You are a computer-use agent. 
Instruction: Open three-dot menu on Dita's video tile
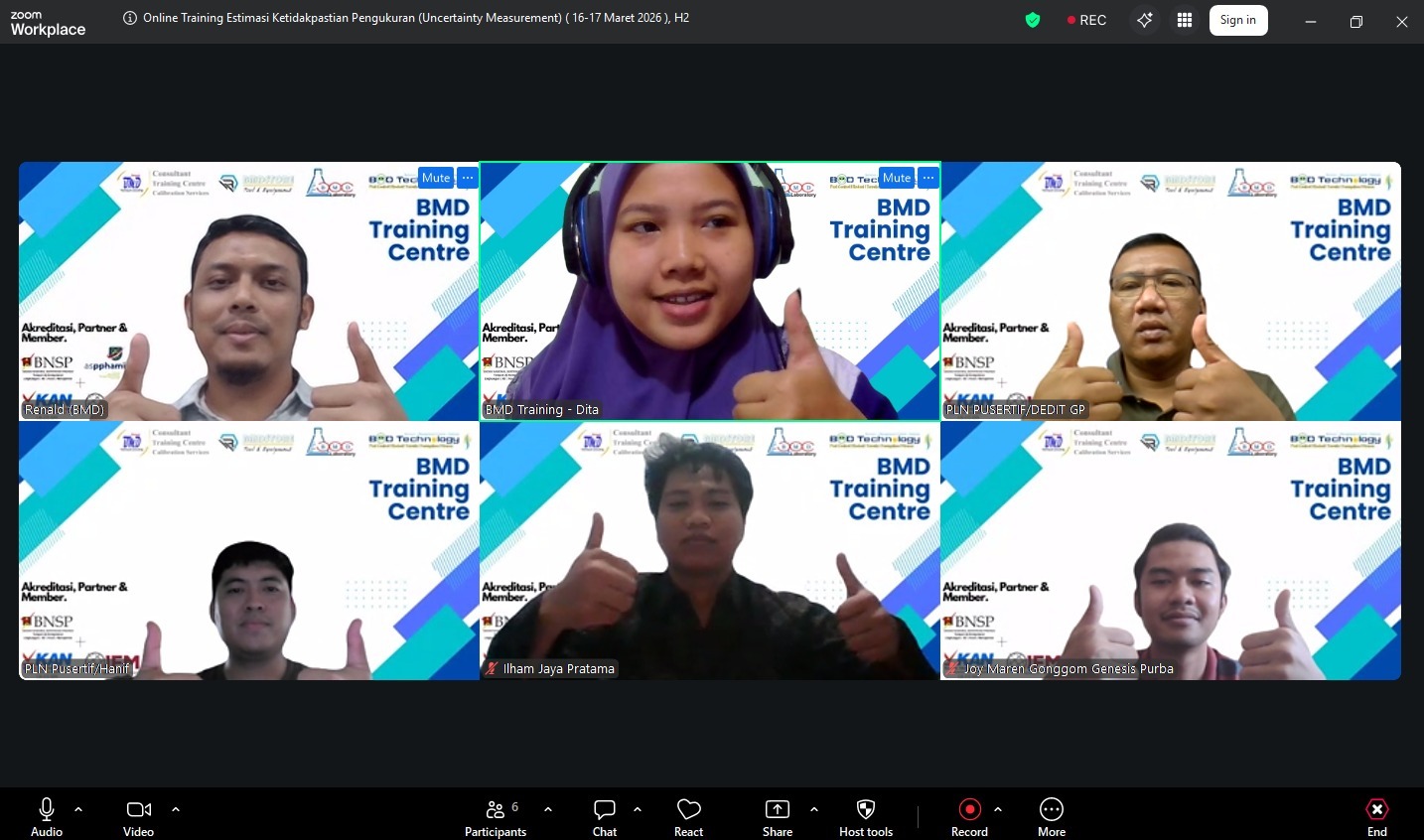click(x=928, y=178)
